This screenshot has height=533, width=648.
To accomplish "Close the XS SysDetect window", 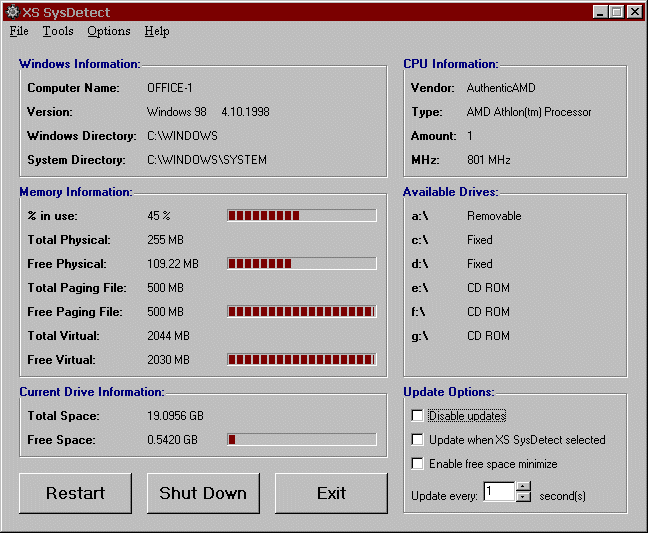I will [x=634, y=12].
